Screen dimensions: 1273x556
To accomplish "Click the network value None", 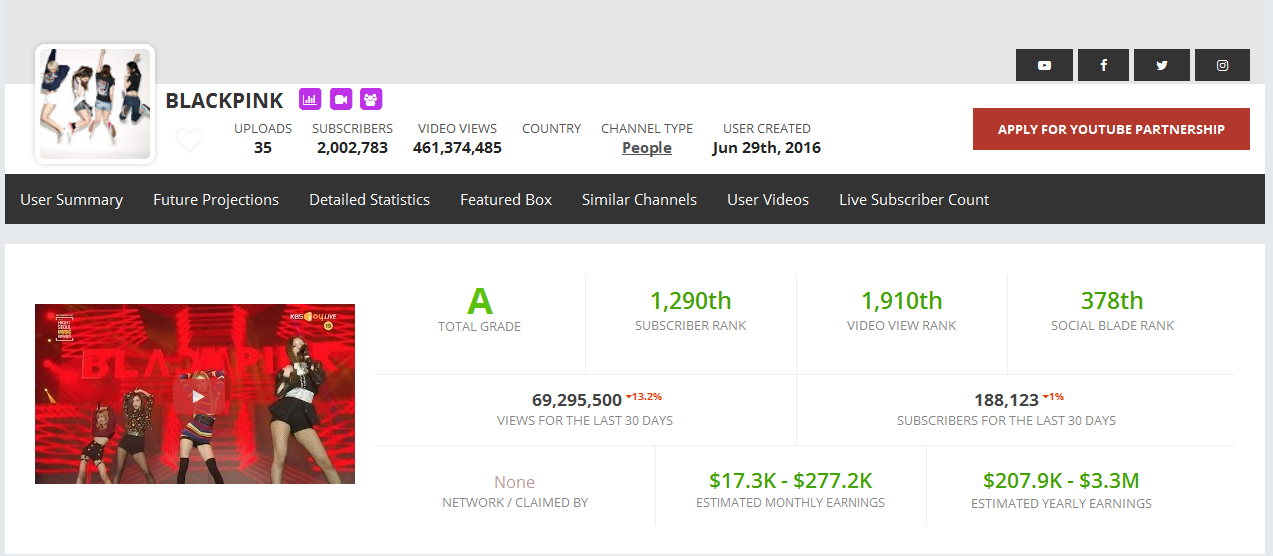I will (x=515, y=482).
